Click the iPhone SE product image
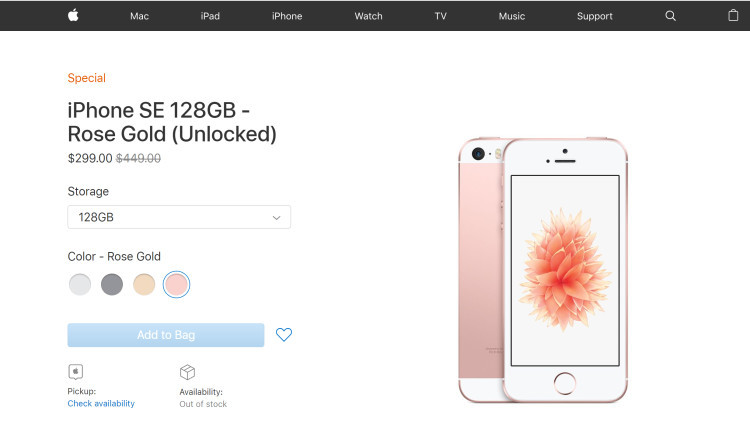750x421 pixels. pyautogui.click(x=543, y=270)
